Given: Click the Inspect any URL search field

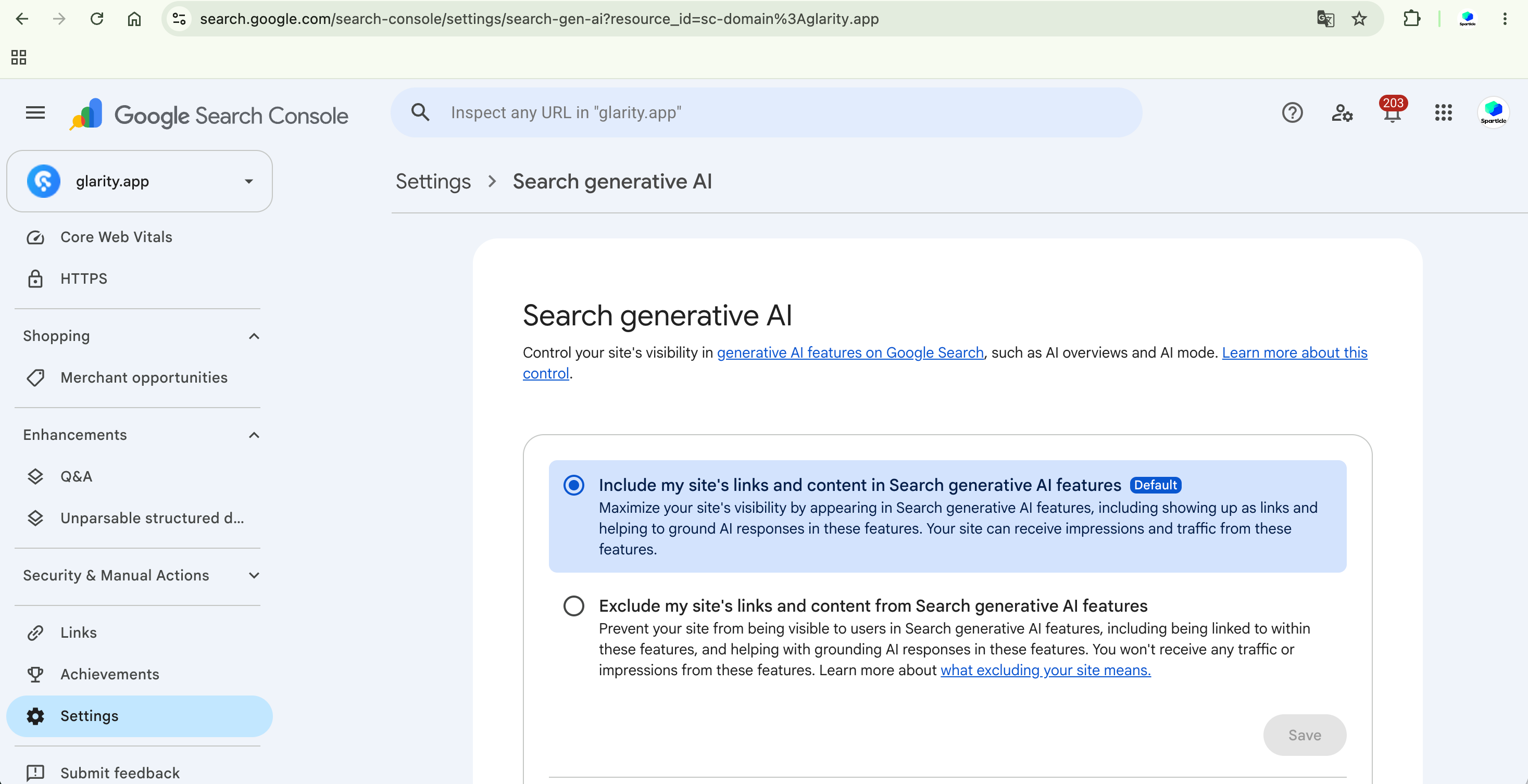Looking at the screenshot, I should [766, 112].
